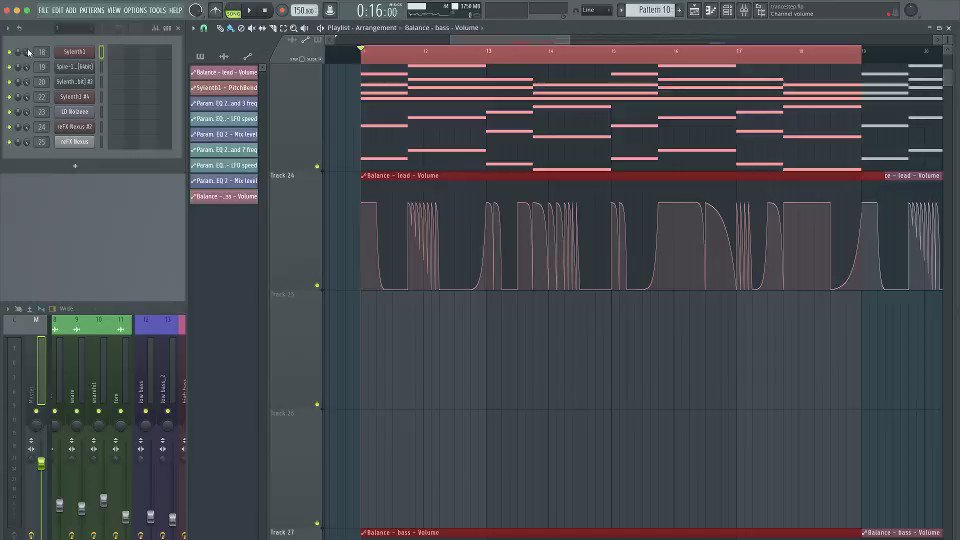
Task: Open the Playlist view icon
Action: pyautogui.click(x=694, y=10)
